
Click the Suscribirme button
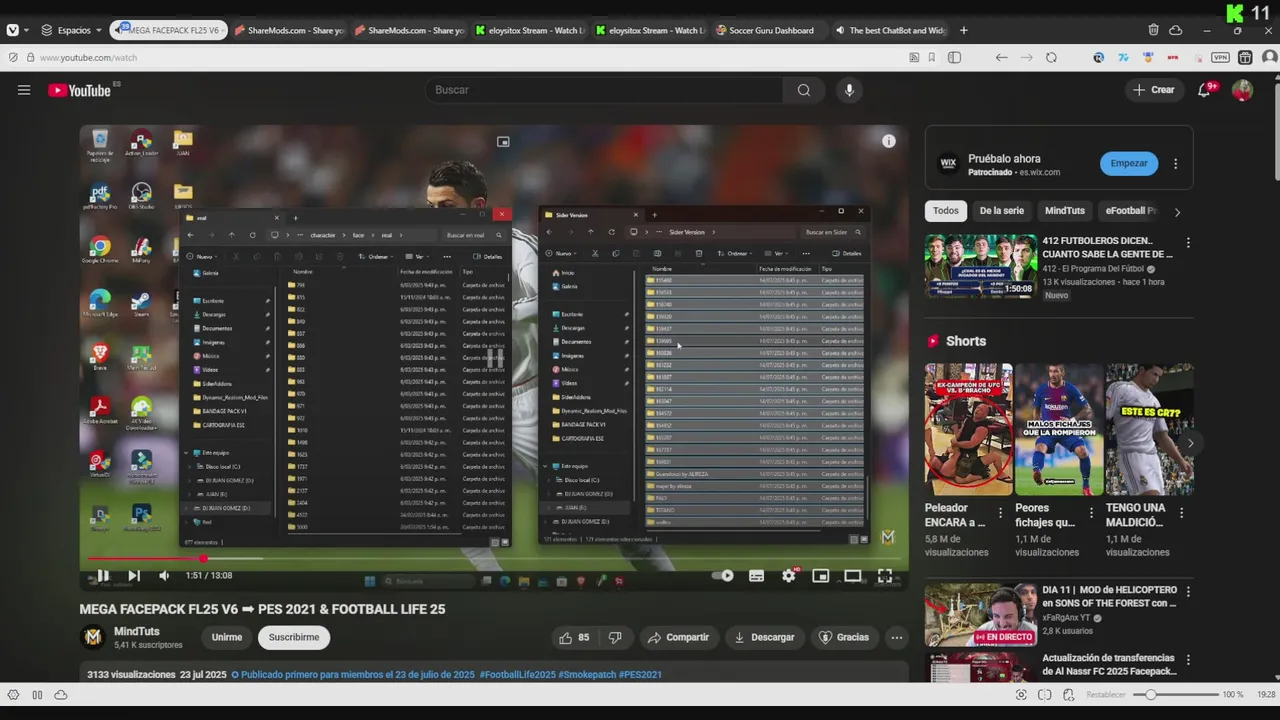click(294, 637)
